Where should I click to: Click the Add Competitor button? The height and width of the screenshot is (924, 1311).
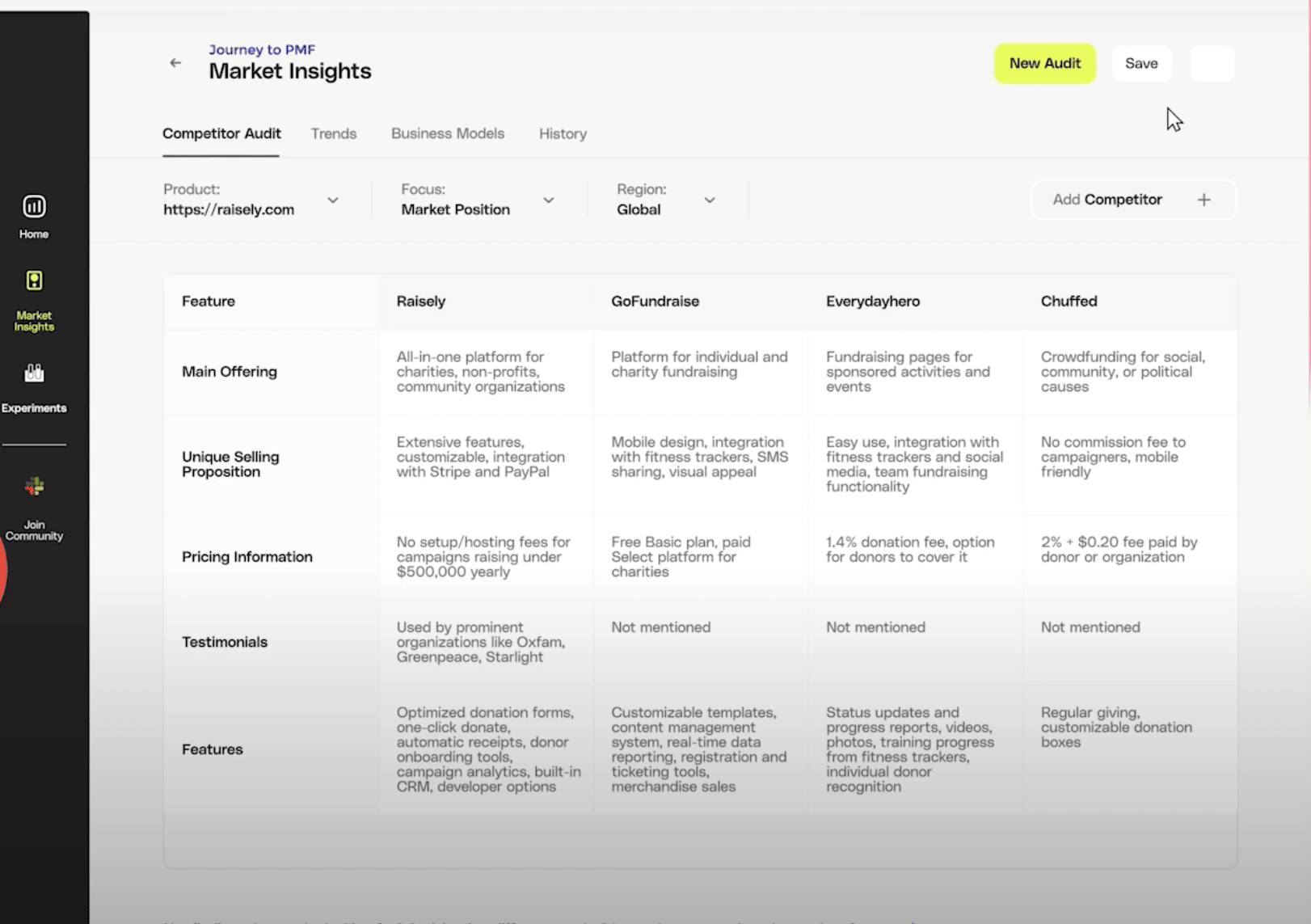(1133, 200)
